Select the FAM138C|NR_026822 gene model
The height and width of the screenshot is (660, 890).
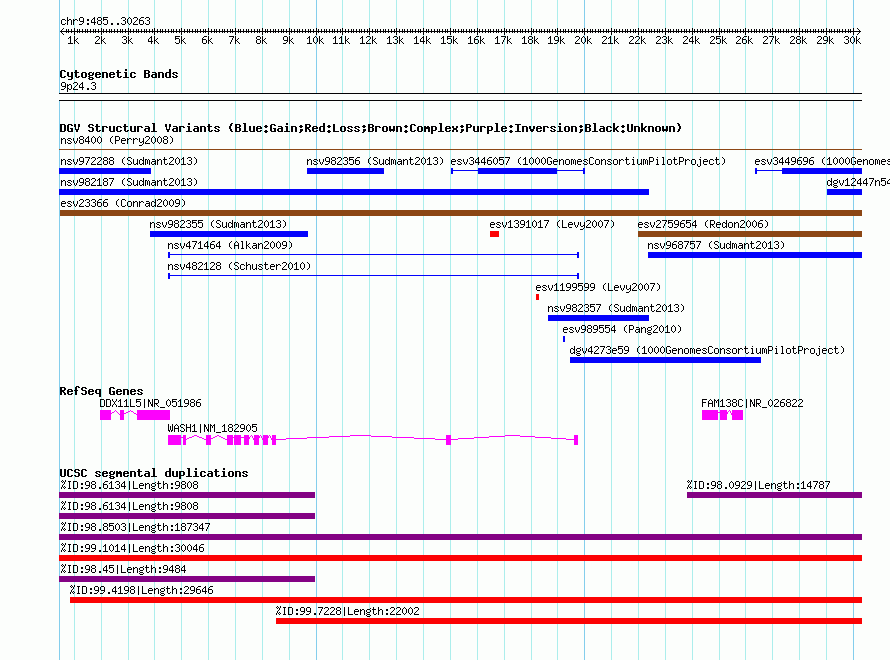click(723, 415)
